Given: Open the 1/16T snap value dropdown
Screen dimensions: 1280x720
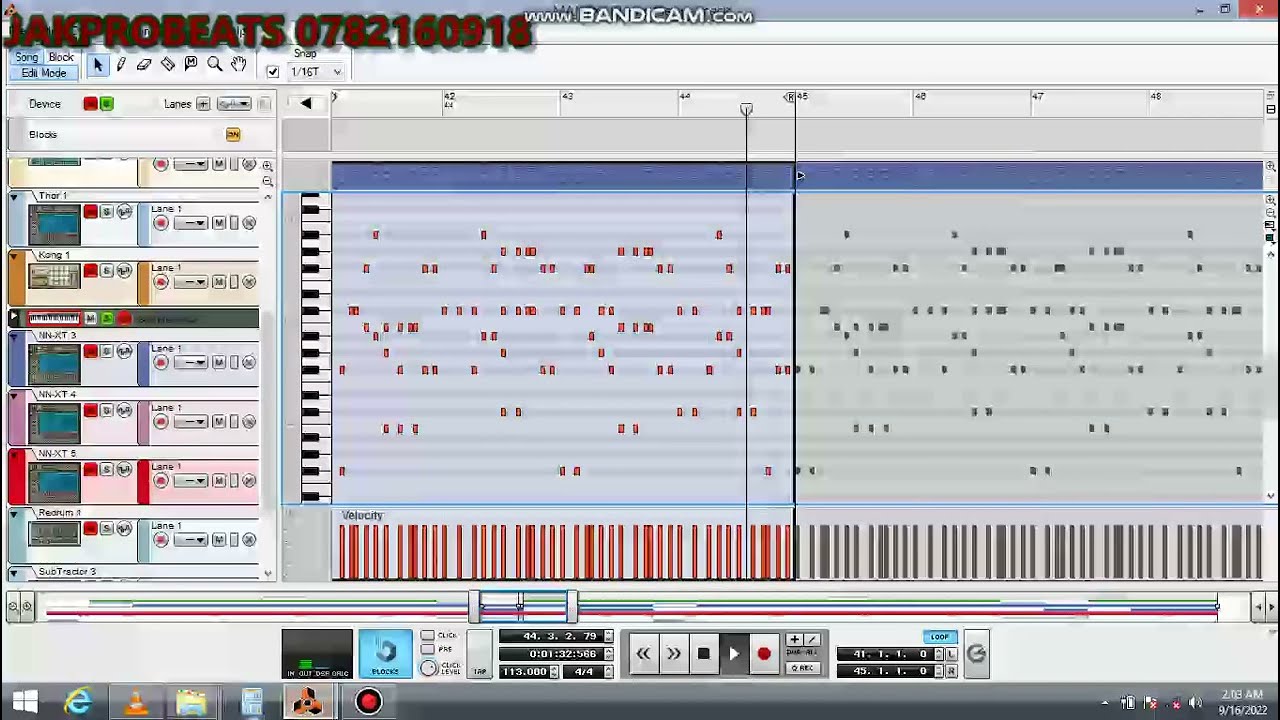Looking at the screenshot, I should (316, 72).
